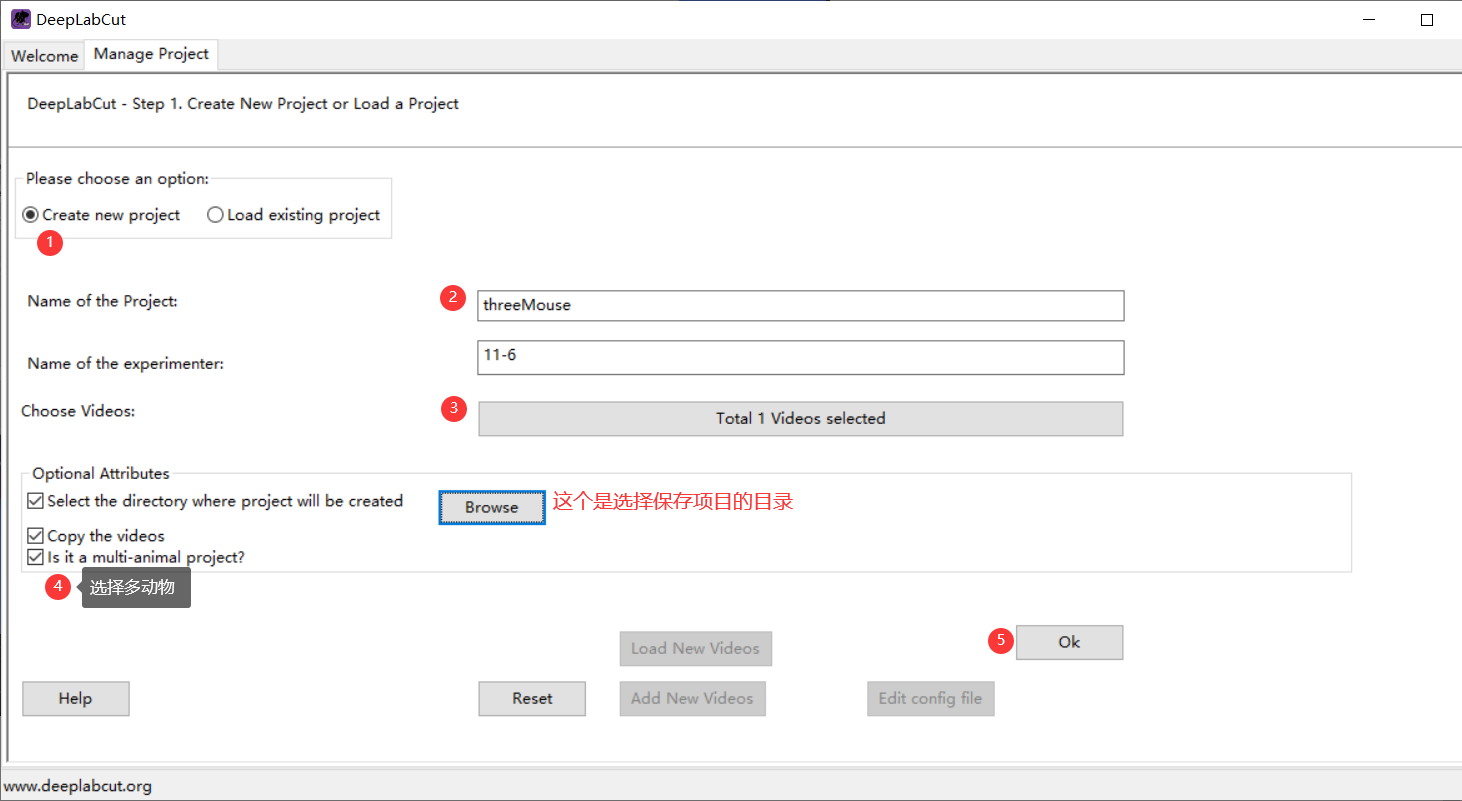Confirm with the Ok button

1069,642
